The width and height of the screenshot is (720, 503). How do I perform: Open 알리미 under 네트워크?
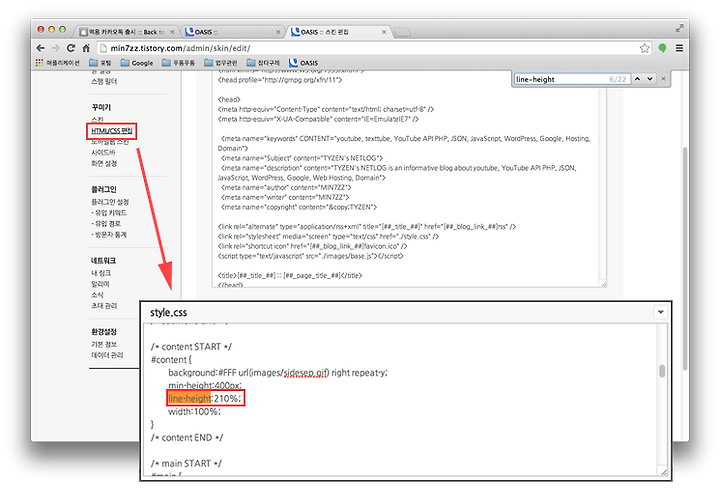click(x=101, y=284)
